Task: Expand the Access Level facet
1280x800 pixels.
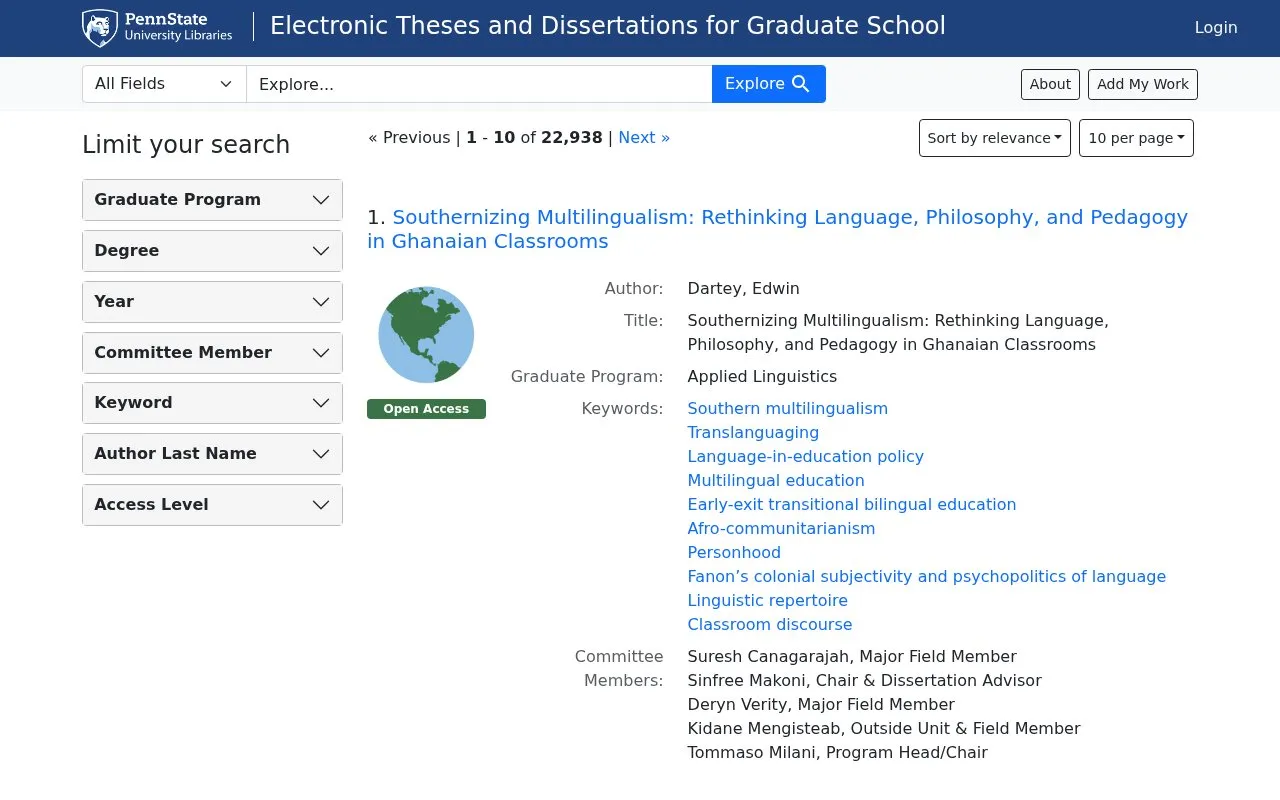Action: (212, 505)
